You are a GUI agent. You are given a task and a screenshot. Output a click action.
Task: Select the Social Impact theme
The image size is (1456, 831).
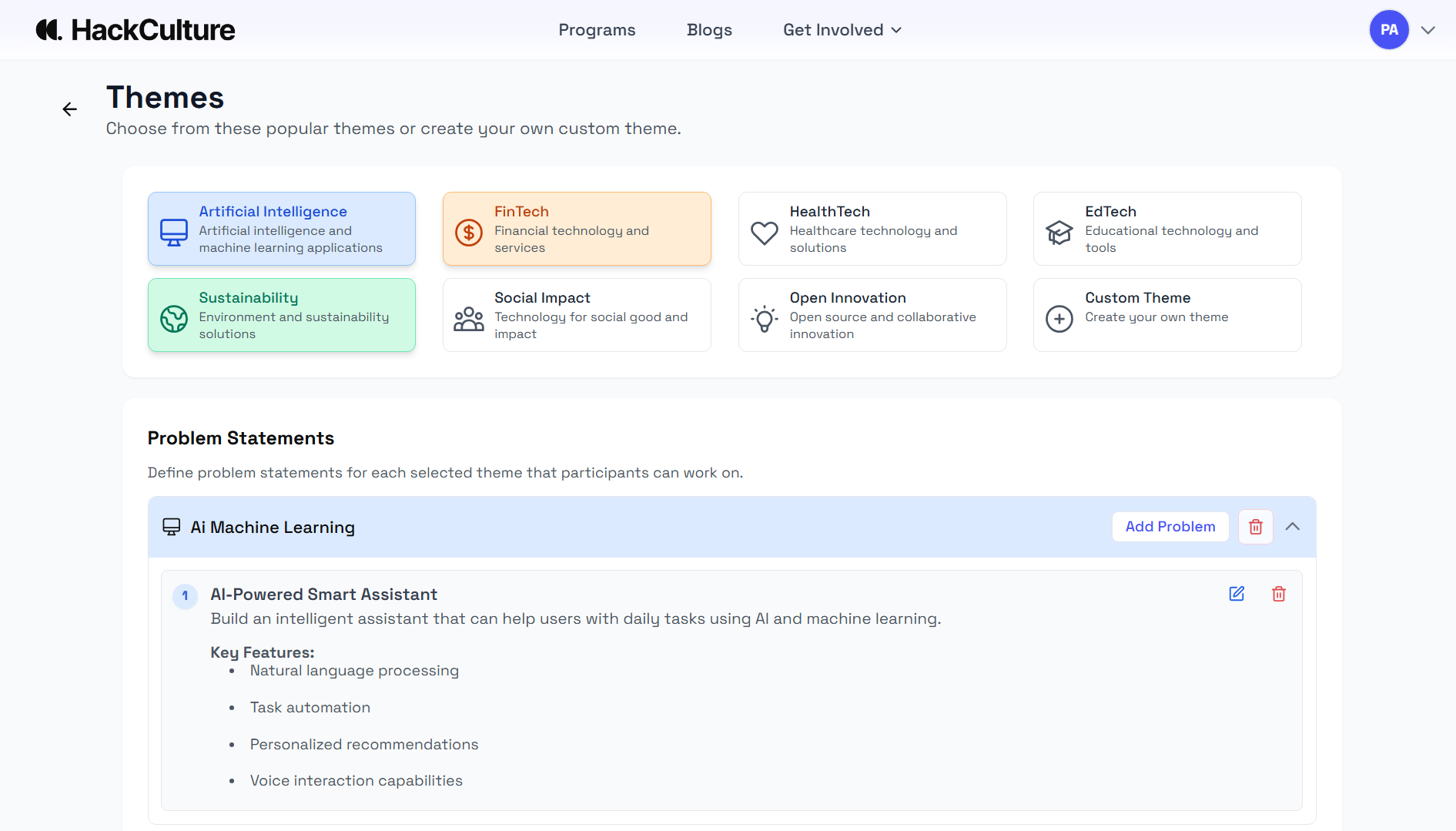[576, 315]
